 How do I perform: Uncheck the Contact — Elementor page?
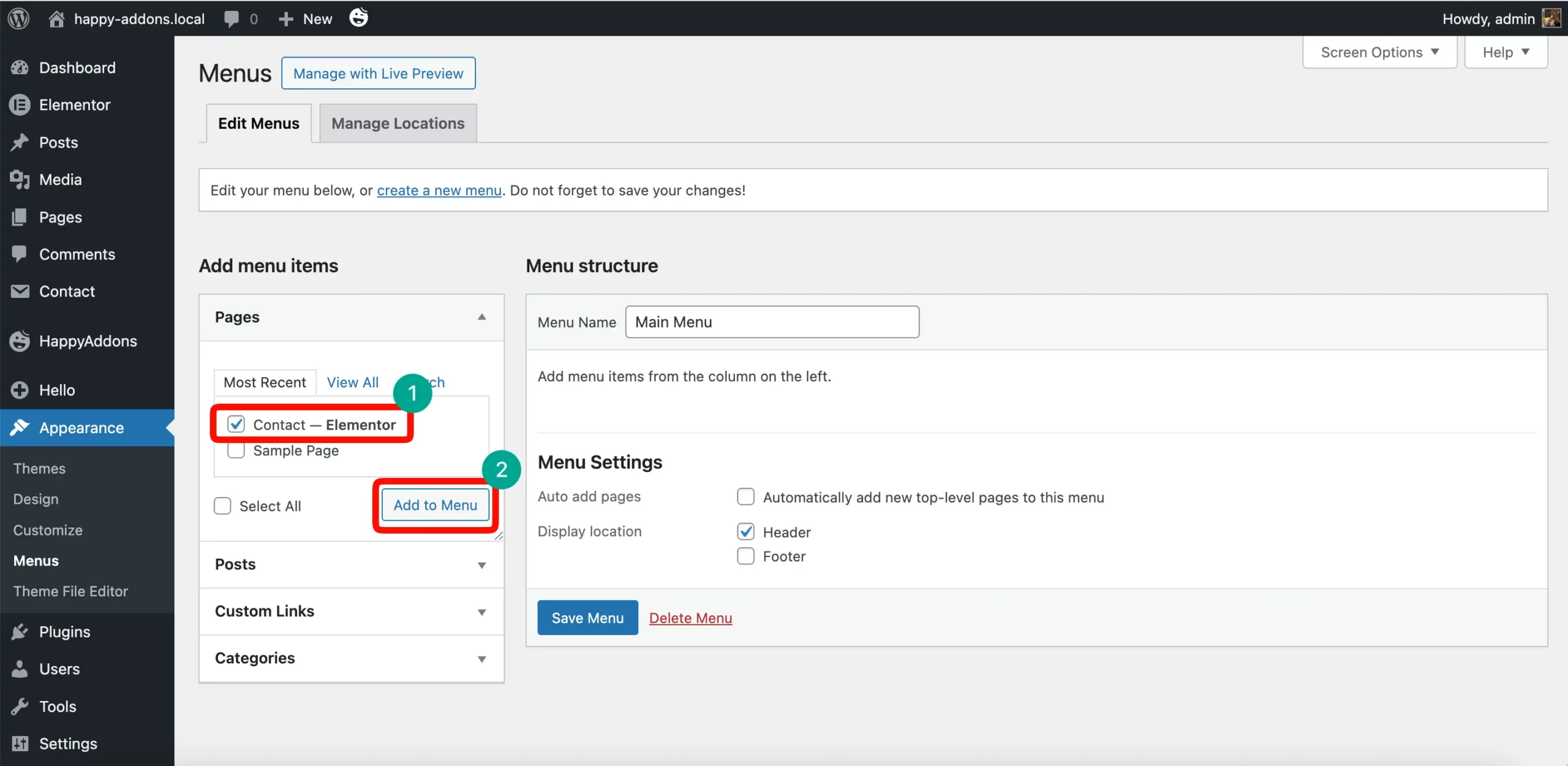[x=235, y=423]
